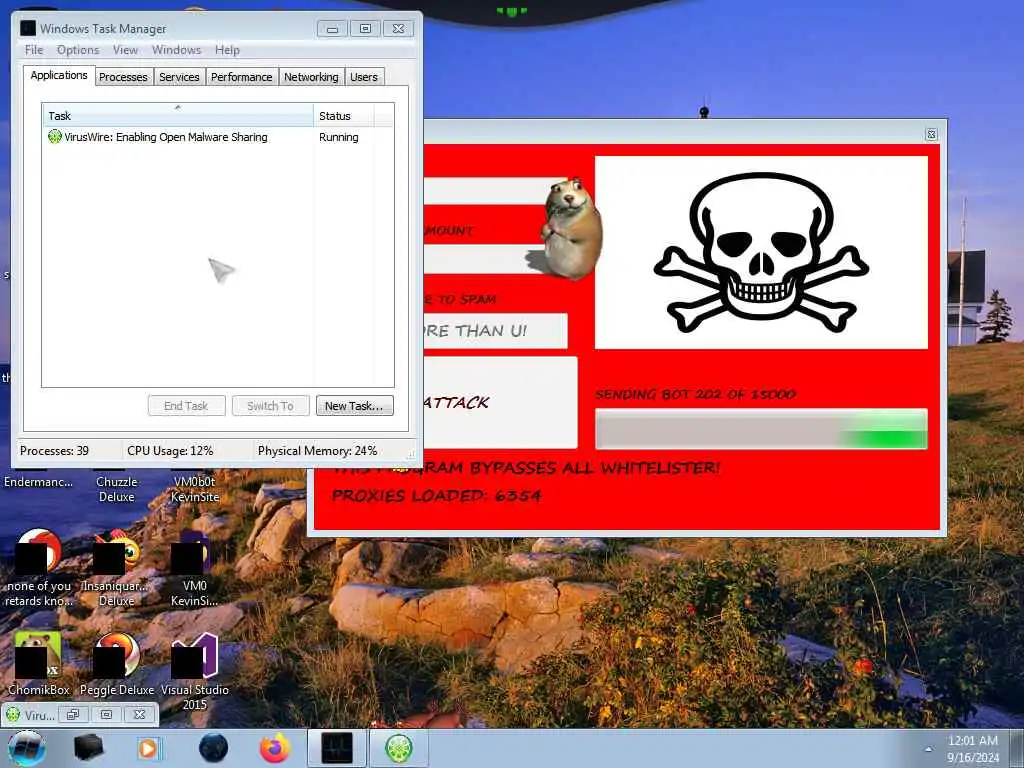Open the Windows menu in Task Manager
Viewport: 1024px width, 768px height.
(x=176, y=50)
